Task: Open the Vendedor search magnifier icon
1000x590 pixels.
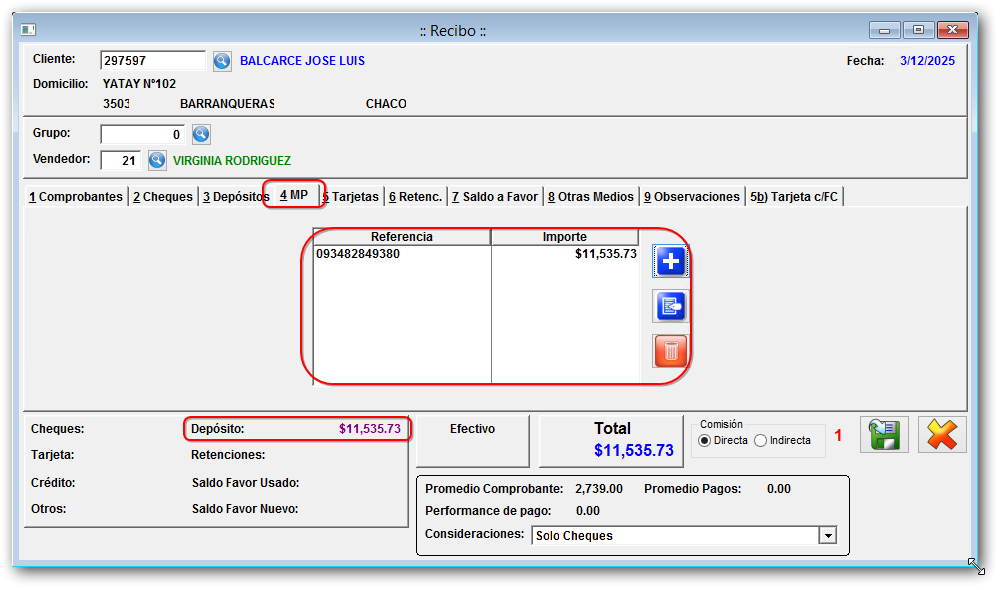Action: click(x=157, y=160)
